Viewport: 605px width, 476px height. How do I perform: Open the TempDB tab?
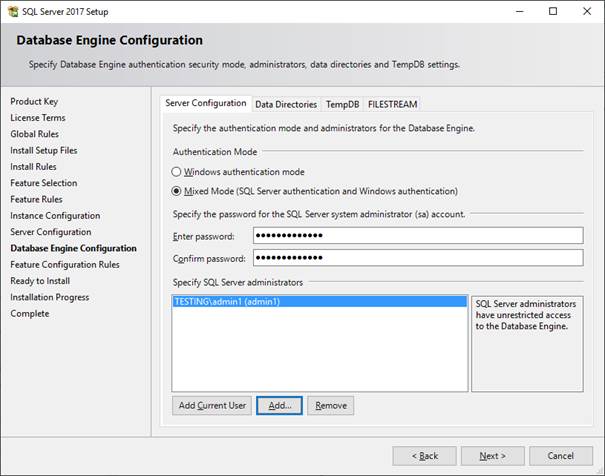pyautogui.click(x=342, y=105)
